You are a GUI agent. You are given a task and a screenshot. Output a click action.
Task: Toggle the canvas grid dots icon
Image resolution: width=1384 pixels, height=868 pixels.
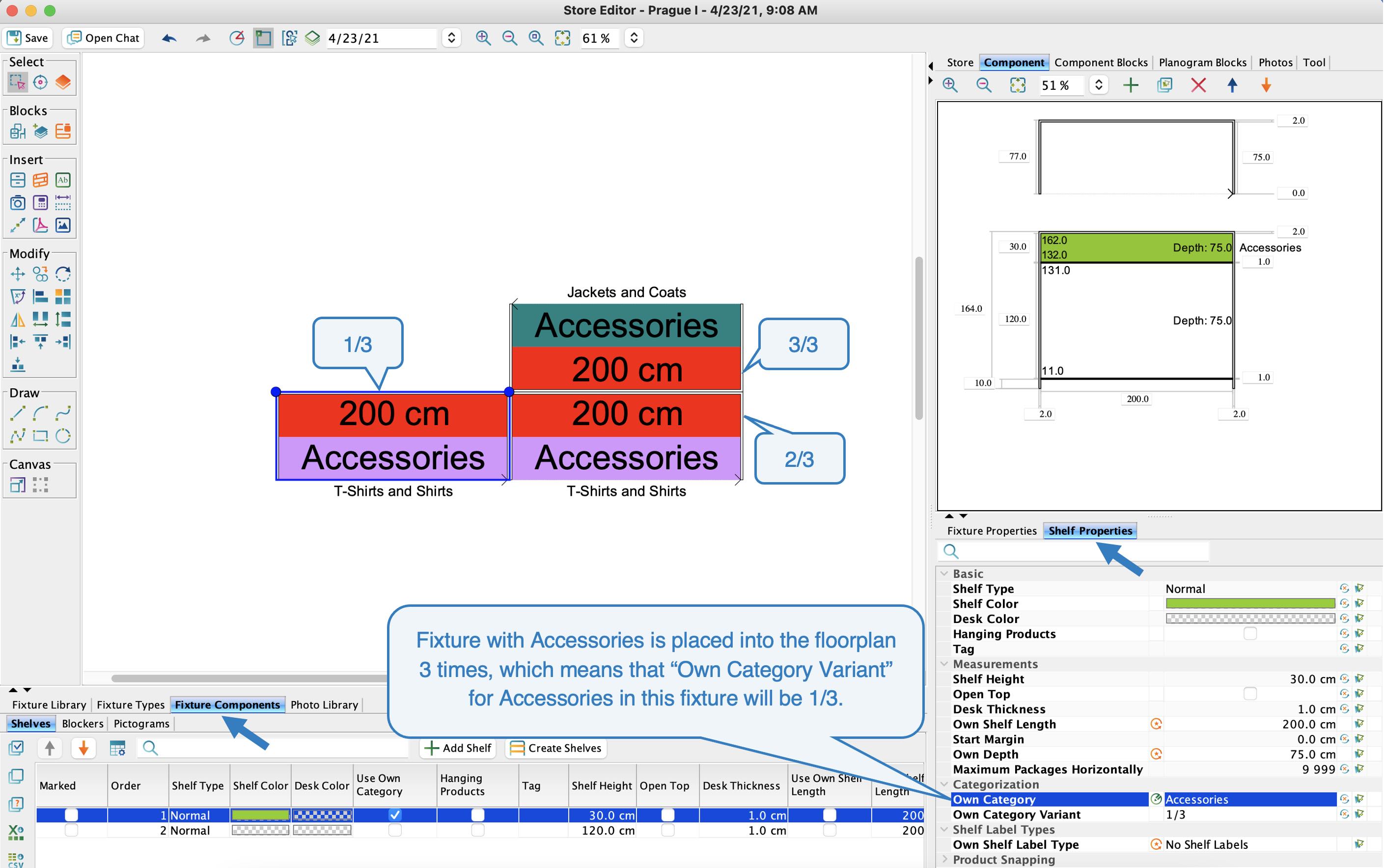pyautogui.click(x=40, y=485)
